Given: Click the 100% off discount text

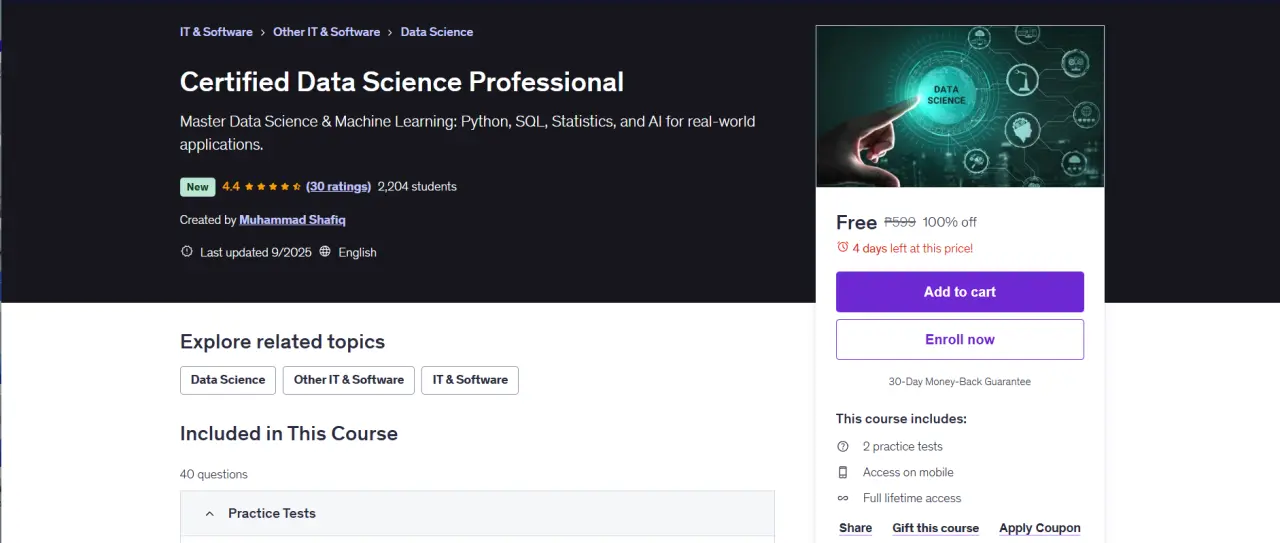Looking at the screenshot, I should coord(950,222).
